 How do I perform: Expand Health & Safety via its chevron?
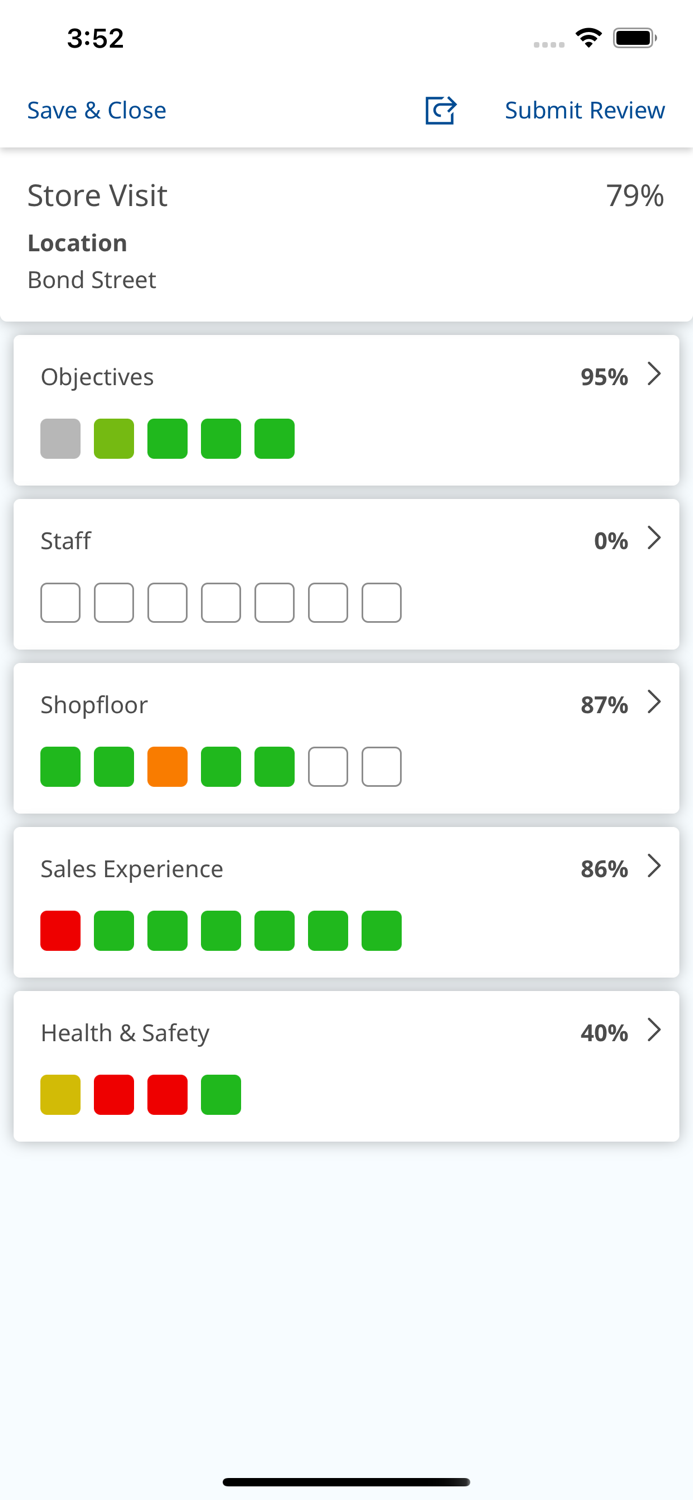click(655, 1030)
